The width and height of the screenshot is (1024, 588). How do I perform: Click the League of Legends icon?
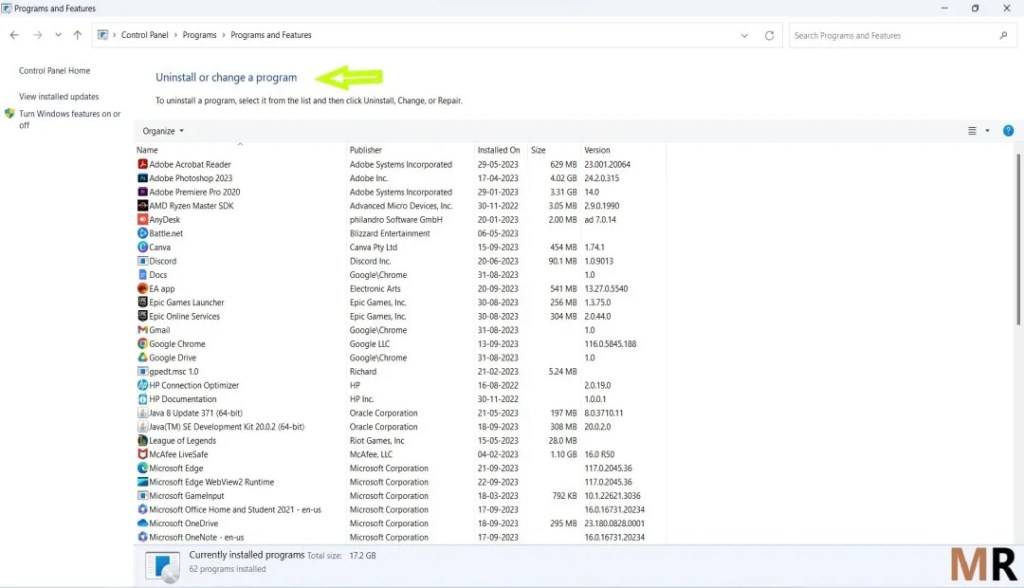pyautogui.click(x=142, y=440)
